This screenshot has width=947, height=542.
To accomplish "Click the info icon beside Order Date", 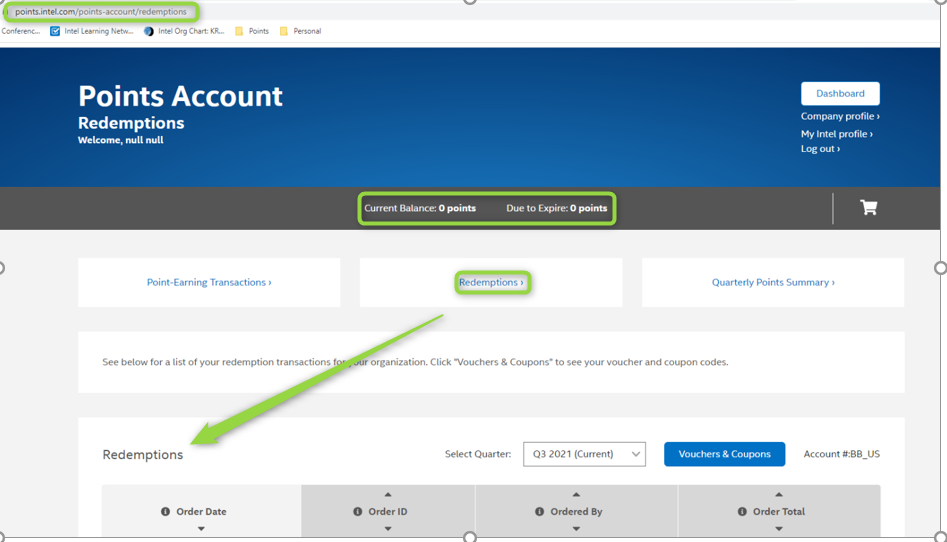I will (165, 511).
